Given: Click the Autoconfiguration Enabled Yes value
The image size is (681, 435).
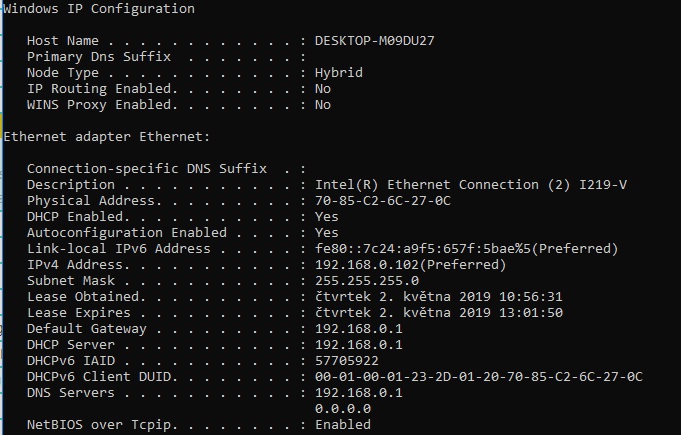Looking at the screenshot, I should pos(327,232).
